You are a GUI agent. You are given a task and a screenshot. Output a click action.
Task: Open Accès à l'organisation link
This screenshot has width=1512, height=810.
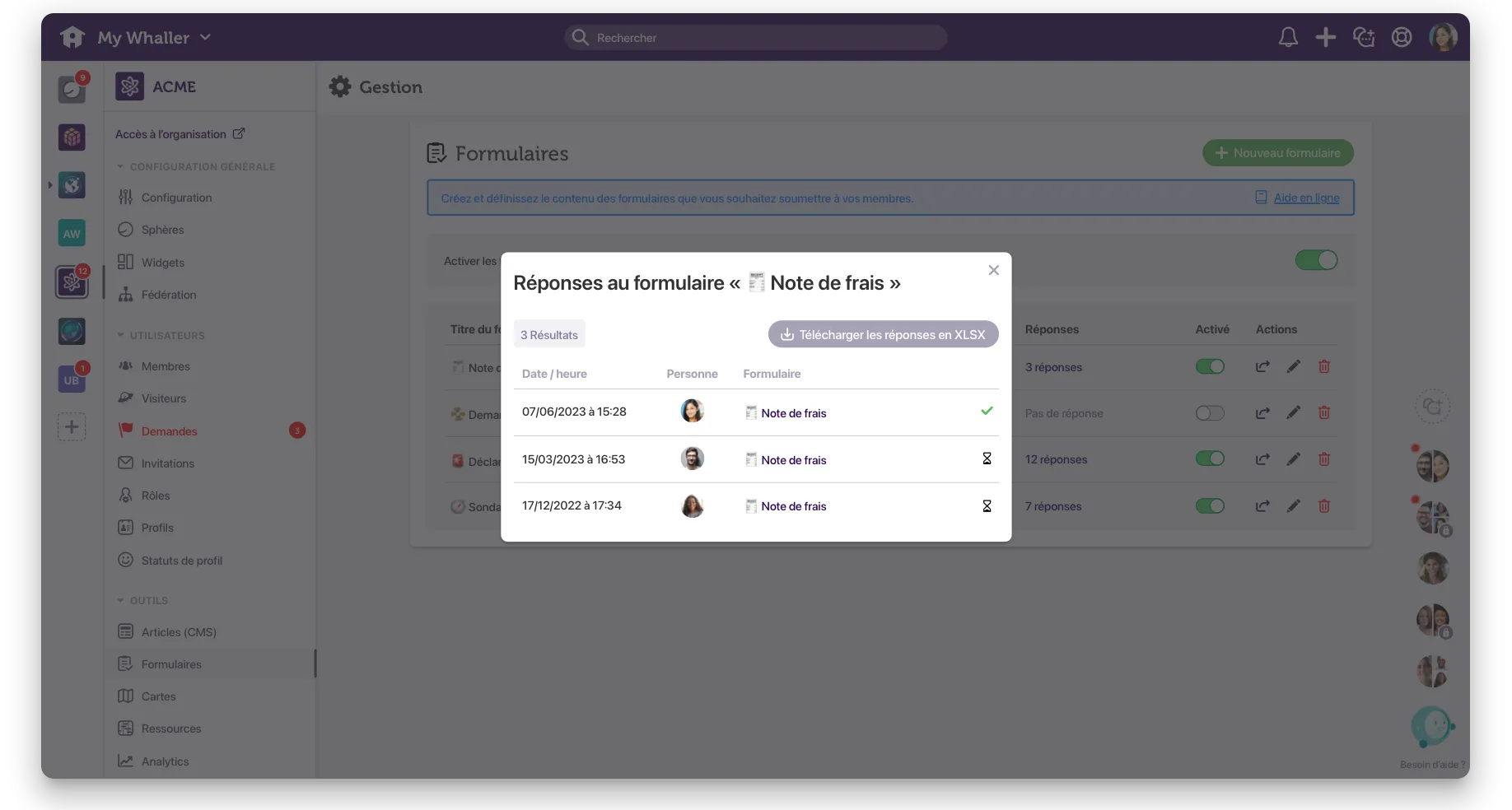pos(180,134)
